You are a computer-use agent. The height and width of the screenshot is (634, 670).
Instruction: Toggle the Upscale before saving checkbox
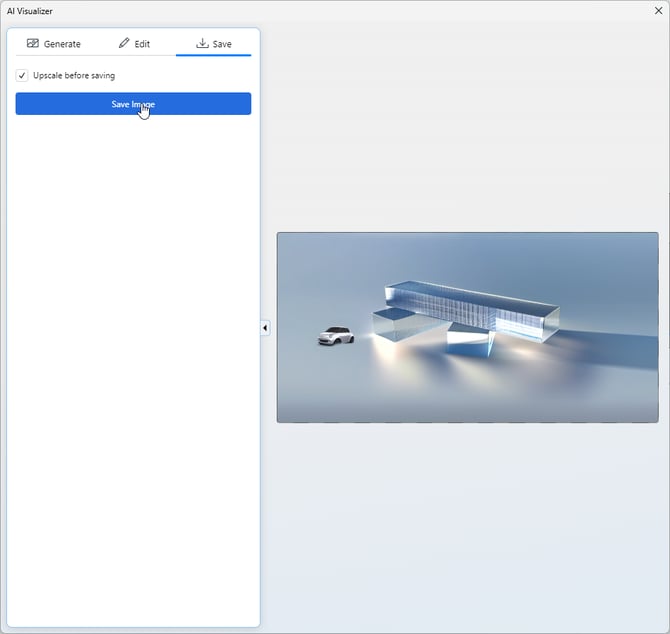[x=23, y=76]
